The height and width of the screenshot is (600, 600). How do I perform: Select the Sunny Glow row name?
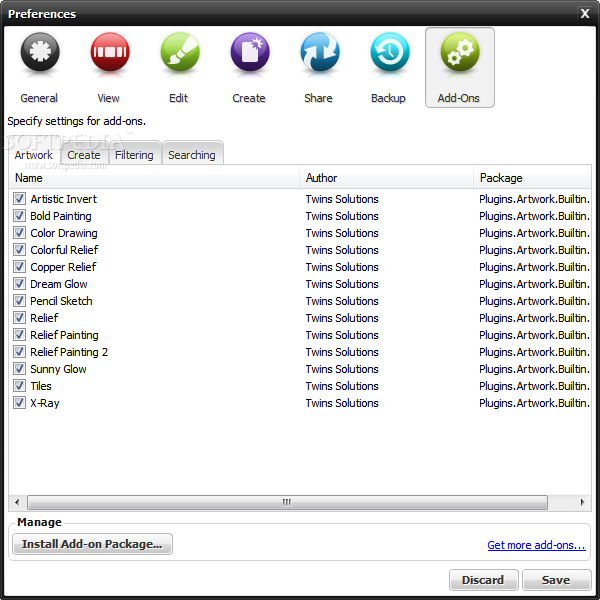[58, 369]
